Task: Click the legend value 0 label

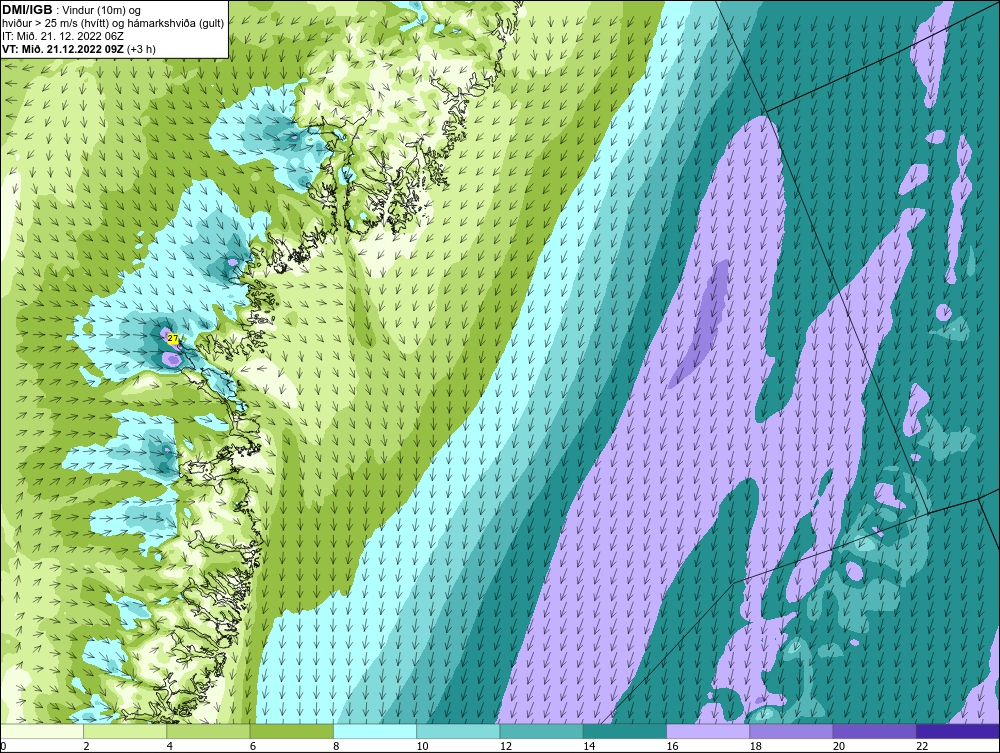Action: (x=3, y=746)
